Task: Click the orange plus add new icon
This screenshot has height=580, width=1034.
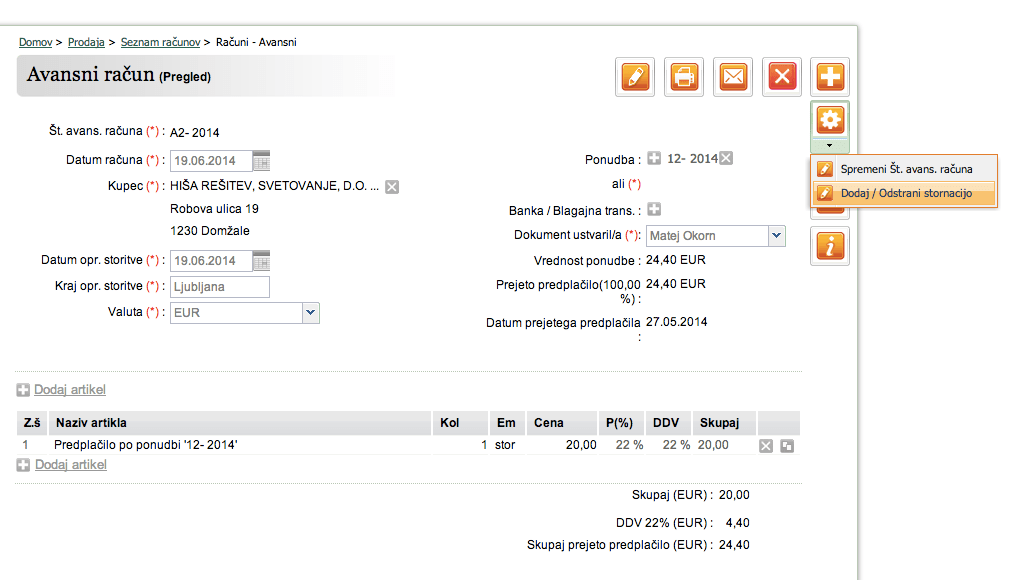Action: [x=830, y=77]
